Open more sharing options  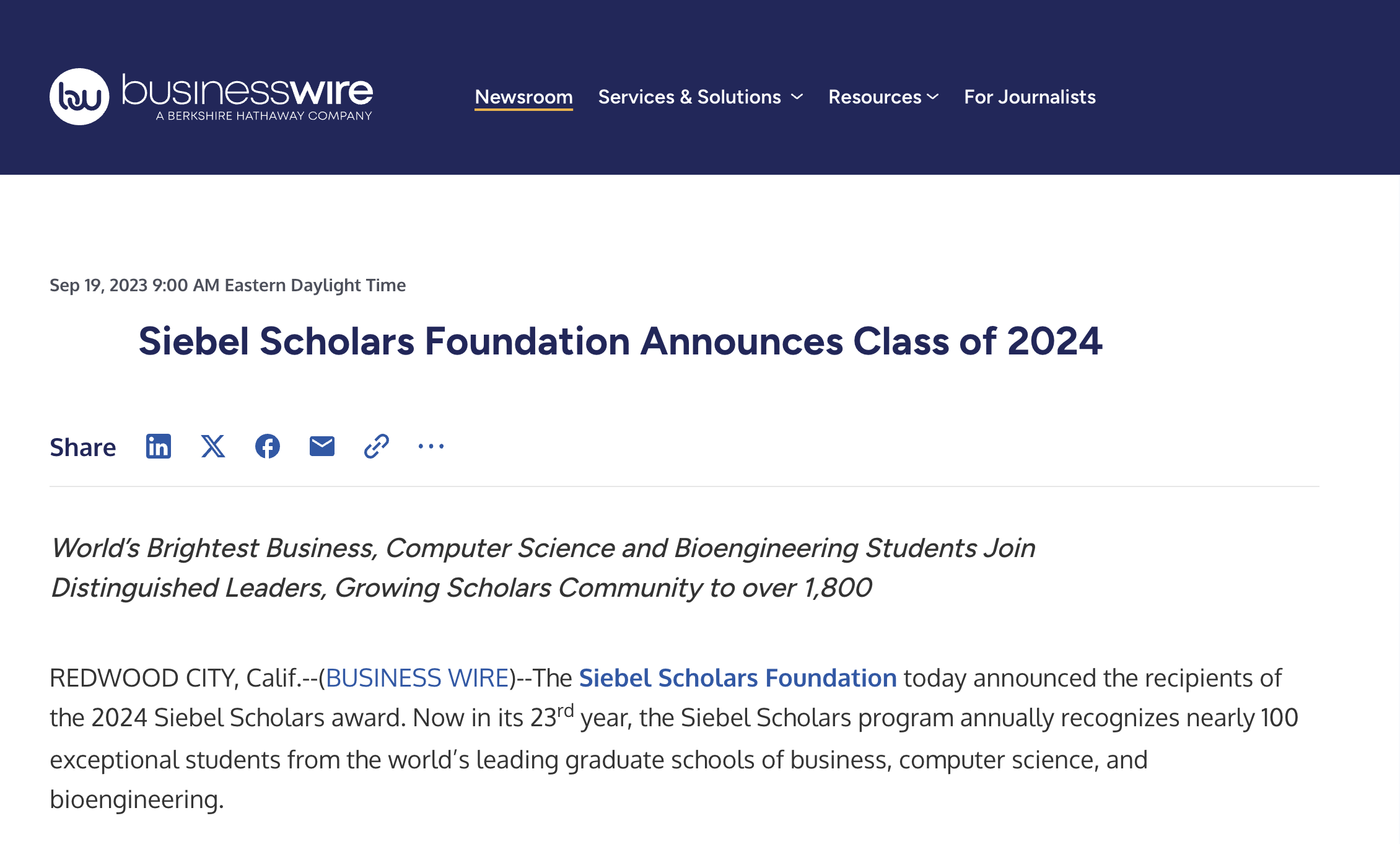(x=431, y=446)
